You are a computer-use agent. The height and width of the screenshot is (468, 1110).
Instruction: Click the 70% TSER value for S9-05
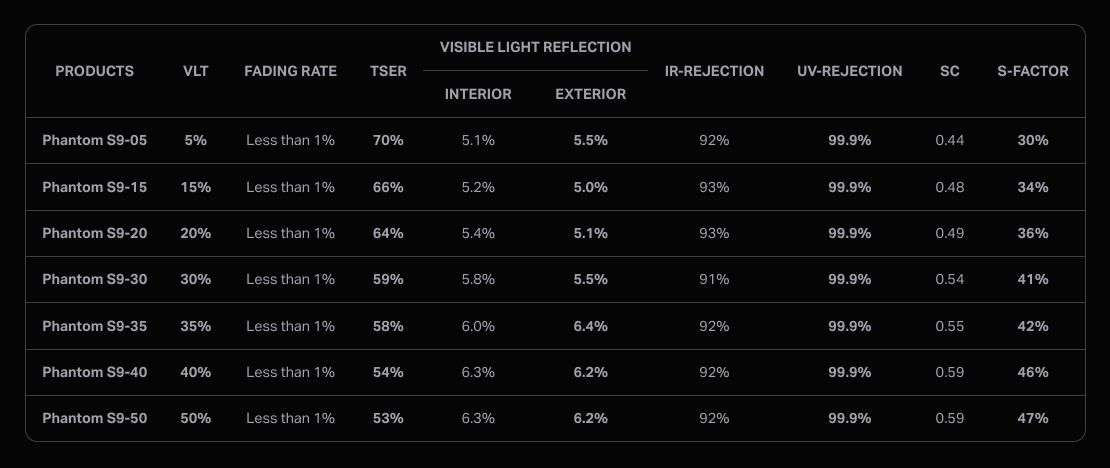coord(388,140)
